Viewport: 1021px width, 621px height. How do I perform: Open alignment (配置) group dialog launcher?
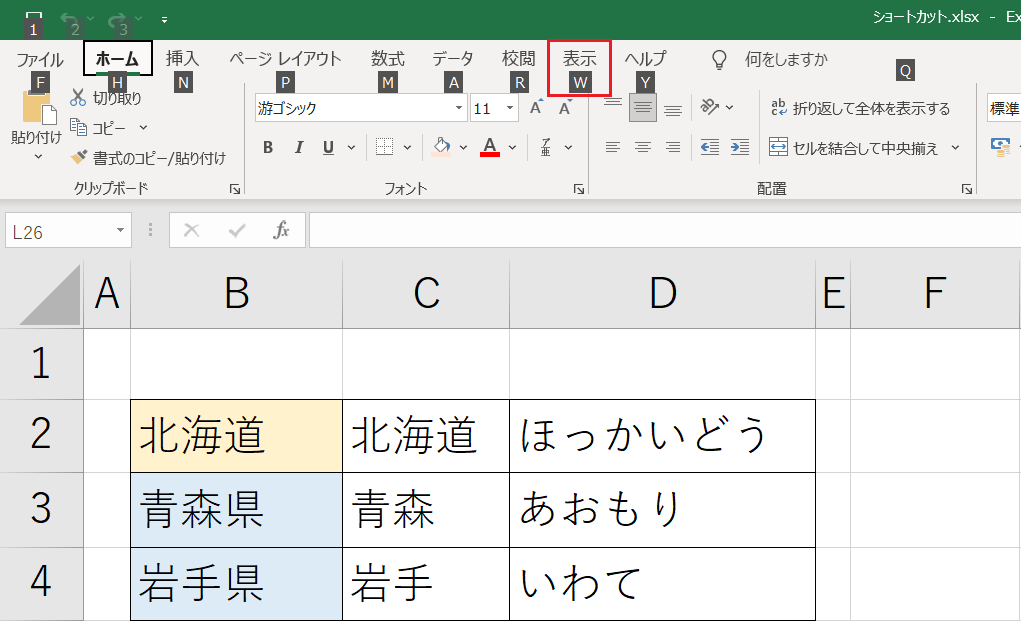coord(967,189)
